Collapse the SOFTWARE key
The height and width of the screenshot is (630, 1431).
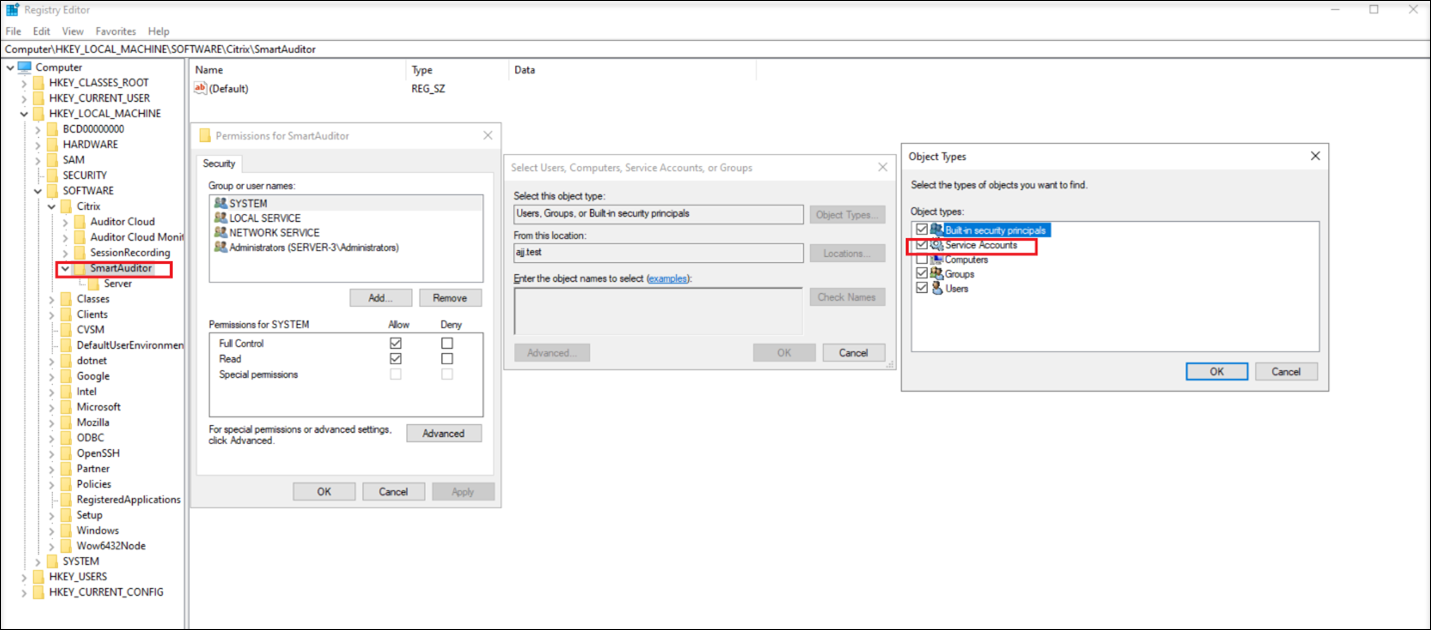coord(37,190)
